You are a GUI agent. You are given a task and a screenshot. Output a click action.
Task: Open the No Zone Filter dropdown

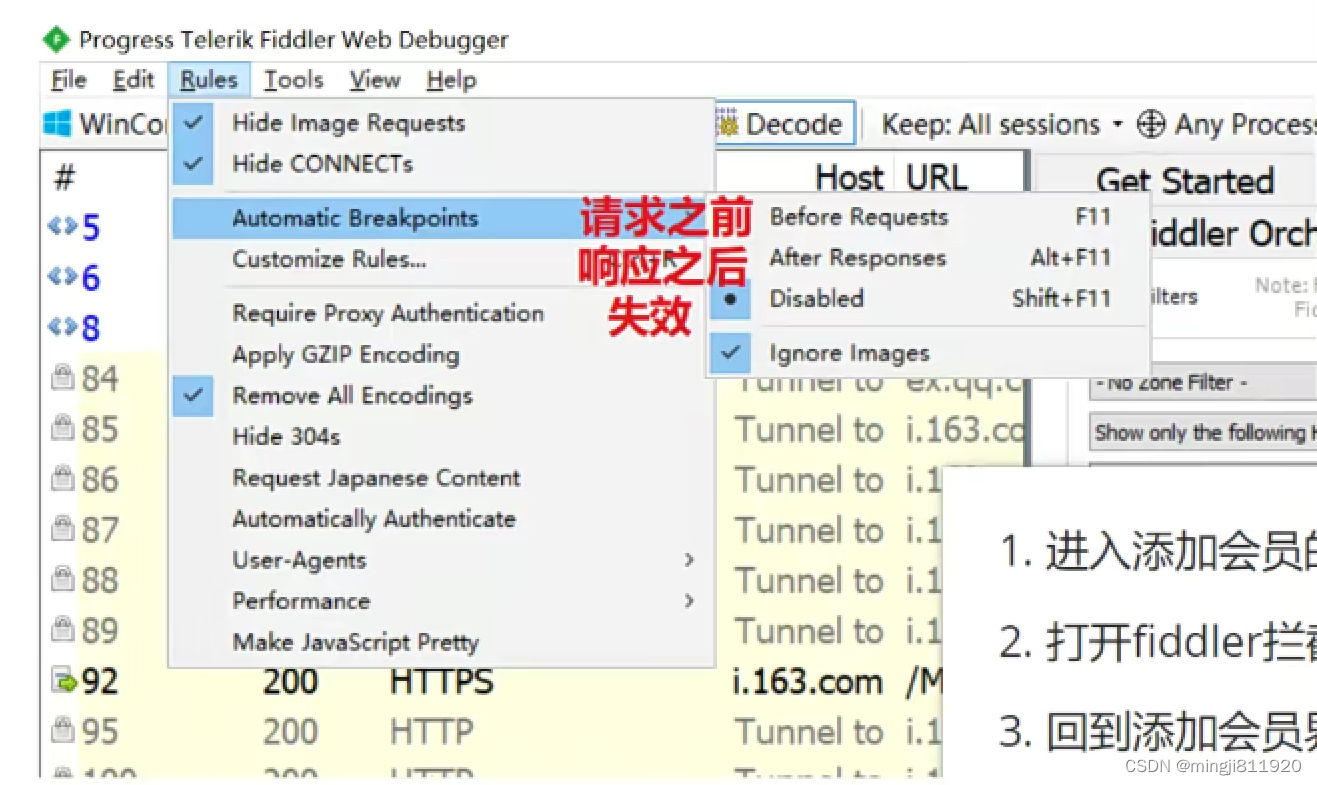point(1202,382)
